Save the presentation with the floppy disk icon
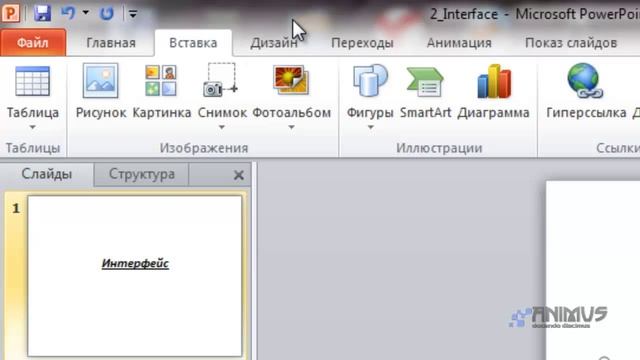This screenshot has width=640, height=360. (x=42, y=13)
